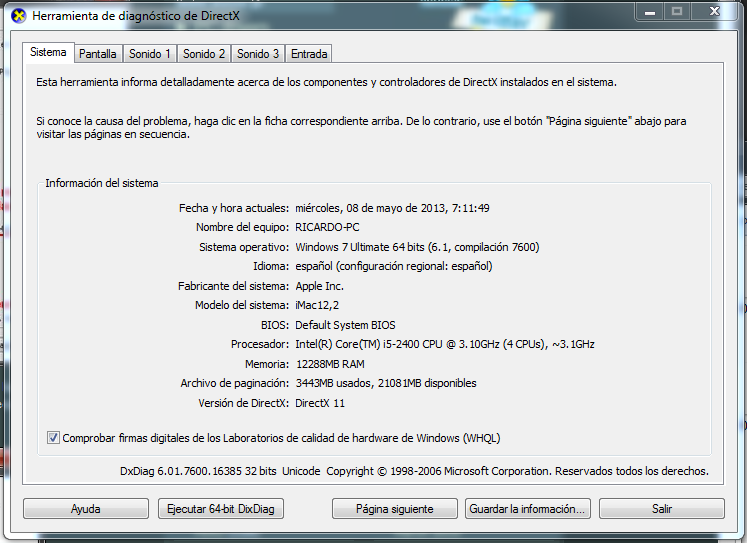Click the DirectX 11 version value

point(320,403)
